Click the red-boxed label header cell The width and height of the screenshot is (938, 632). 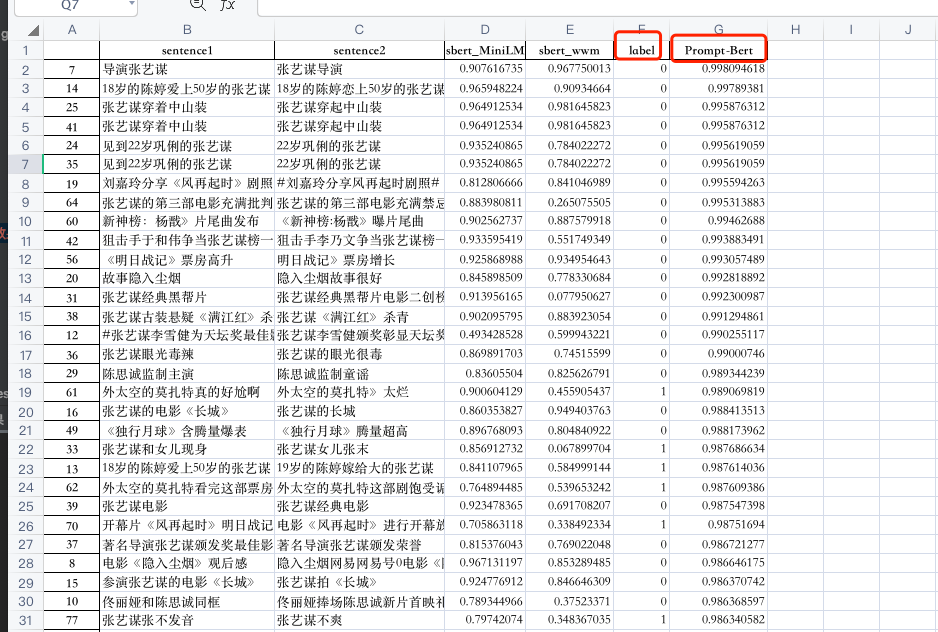click(x=637, y=49)
